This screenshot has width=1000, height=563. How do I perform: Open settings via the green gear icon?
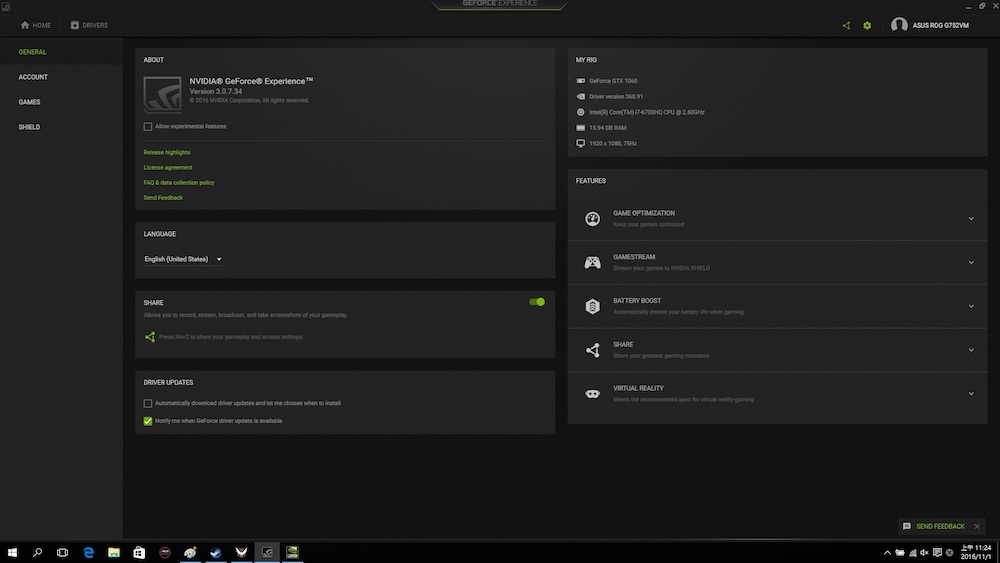[867, 25]
